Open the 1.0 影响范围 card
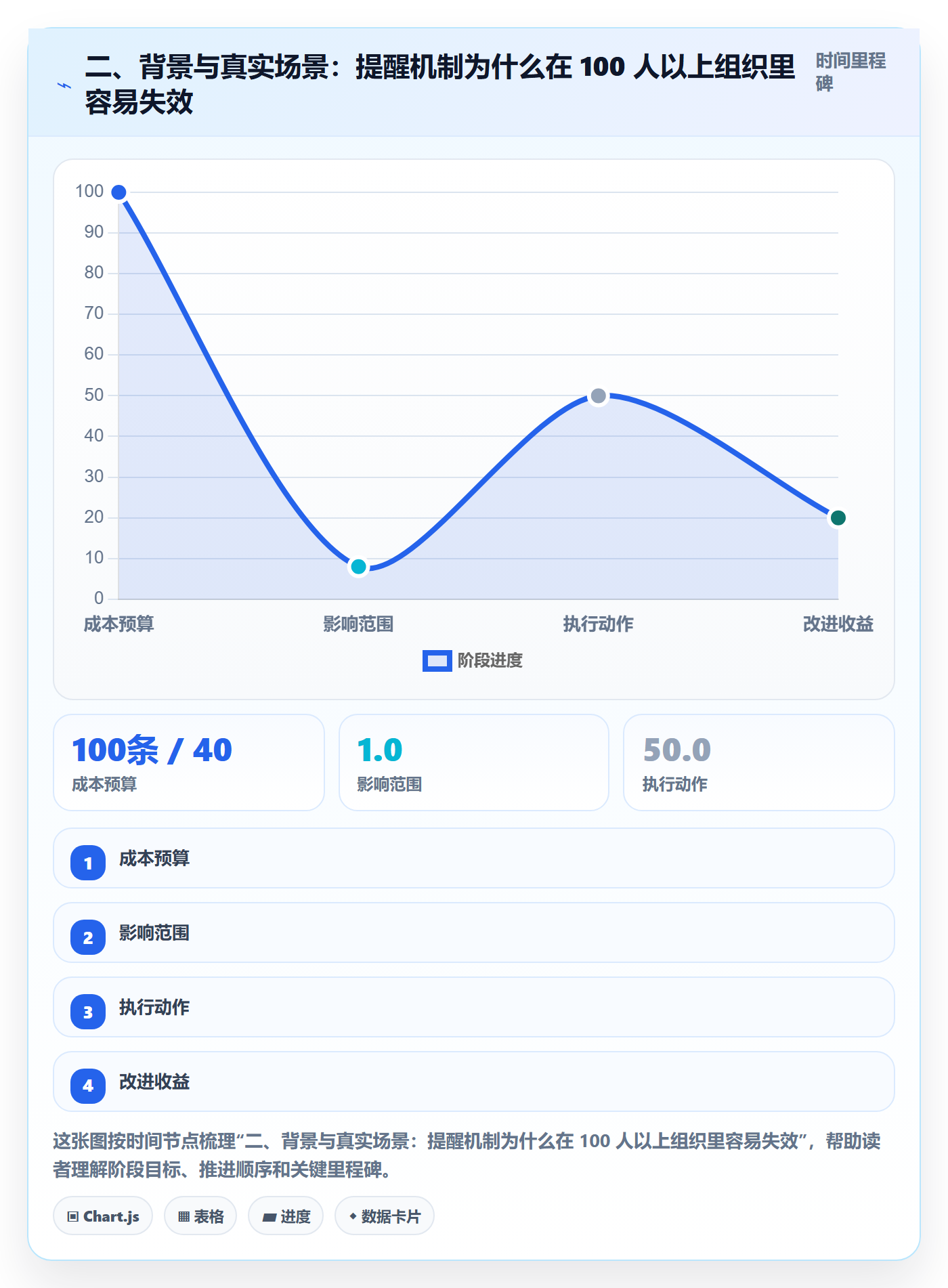948x1288 pixels. pyautogui.click(x=474, y=763)
